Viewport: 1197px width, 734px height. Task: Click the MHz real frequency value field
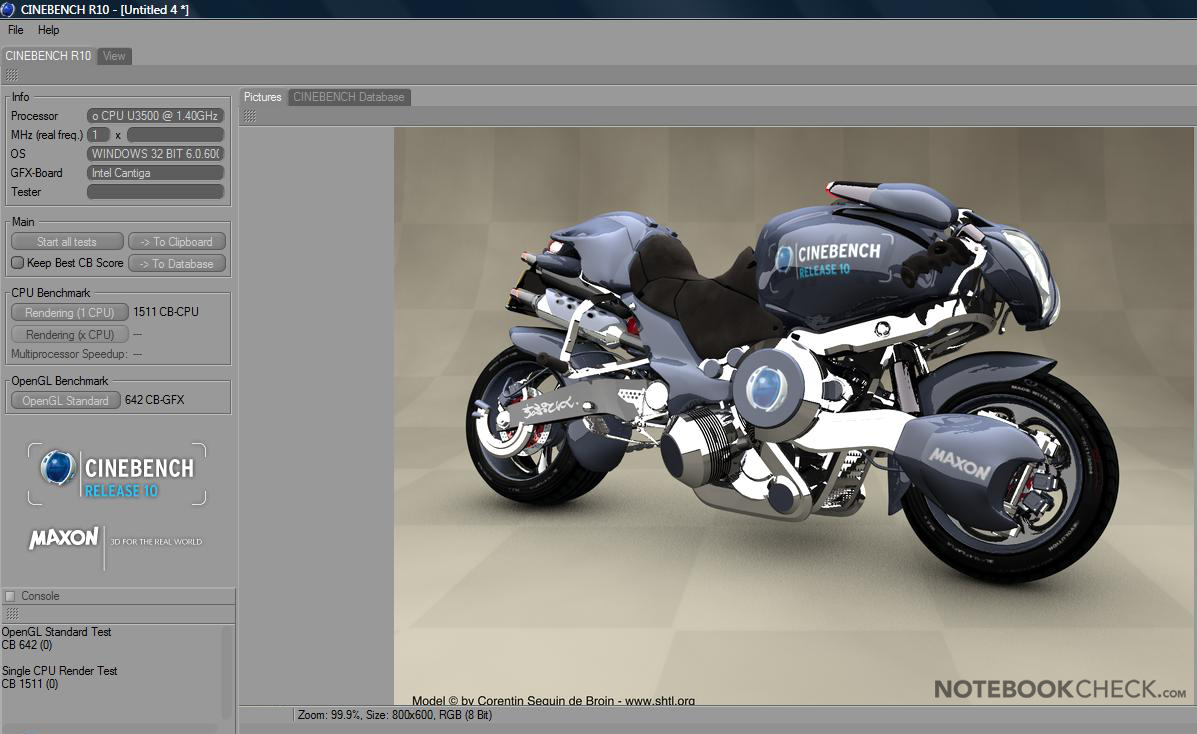click(176, 134)
